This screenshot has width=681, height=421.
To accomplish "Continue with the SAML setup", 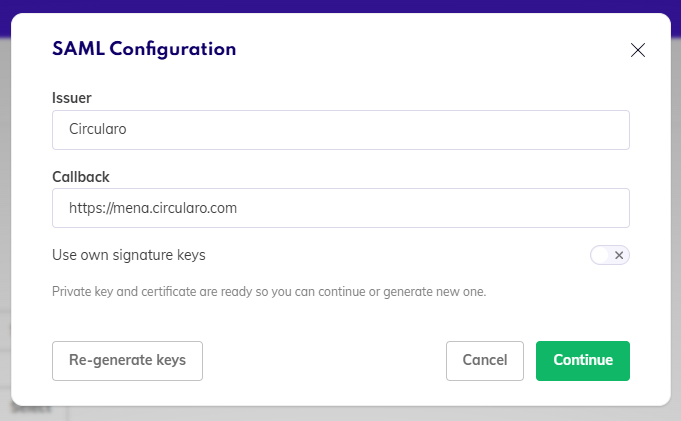I will coord(583,361).
